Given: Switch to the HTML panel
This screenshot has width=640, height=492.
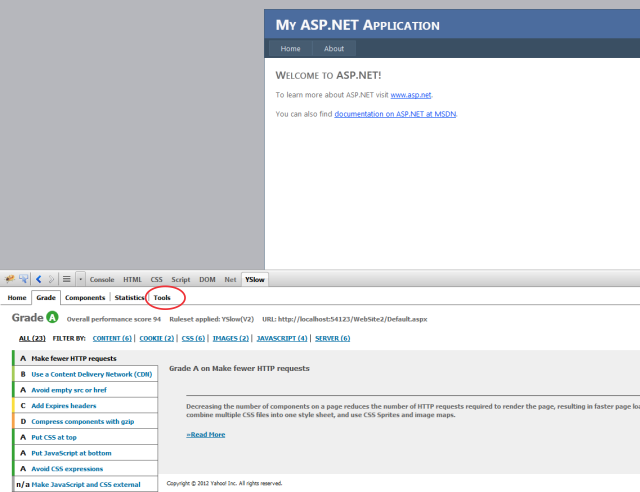Looking at the screenshot, I should pos(132,280).
